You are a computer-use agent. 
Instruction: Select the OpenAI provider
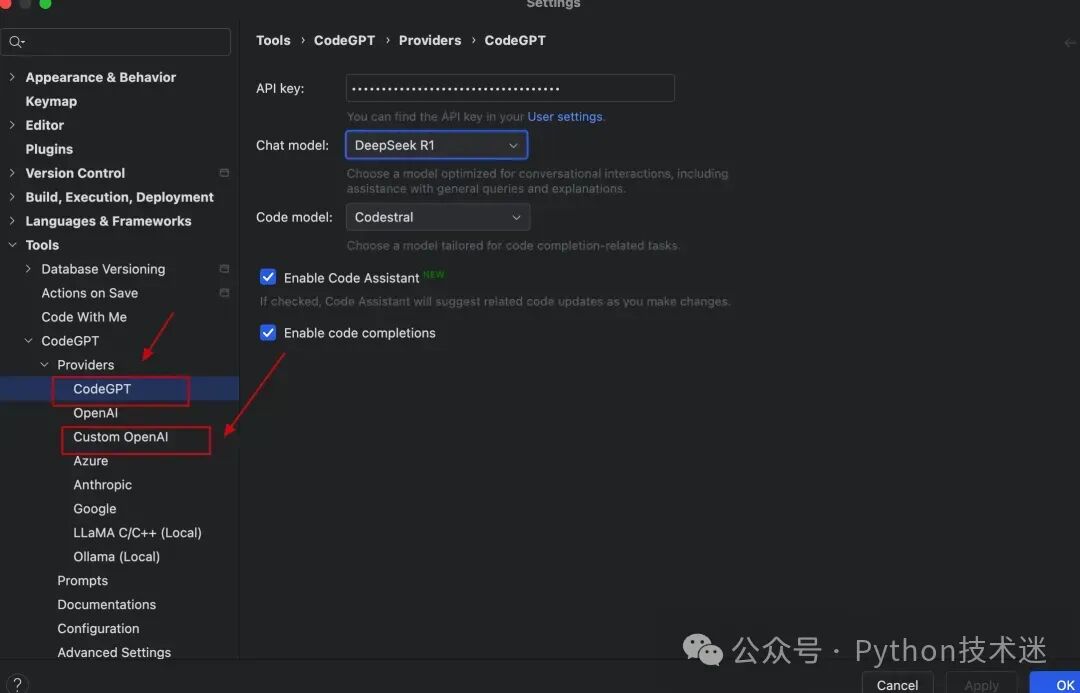[96, 413]
